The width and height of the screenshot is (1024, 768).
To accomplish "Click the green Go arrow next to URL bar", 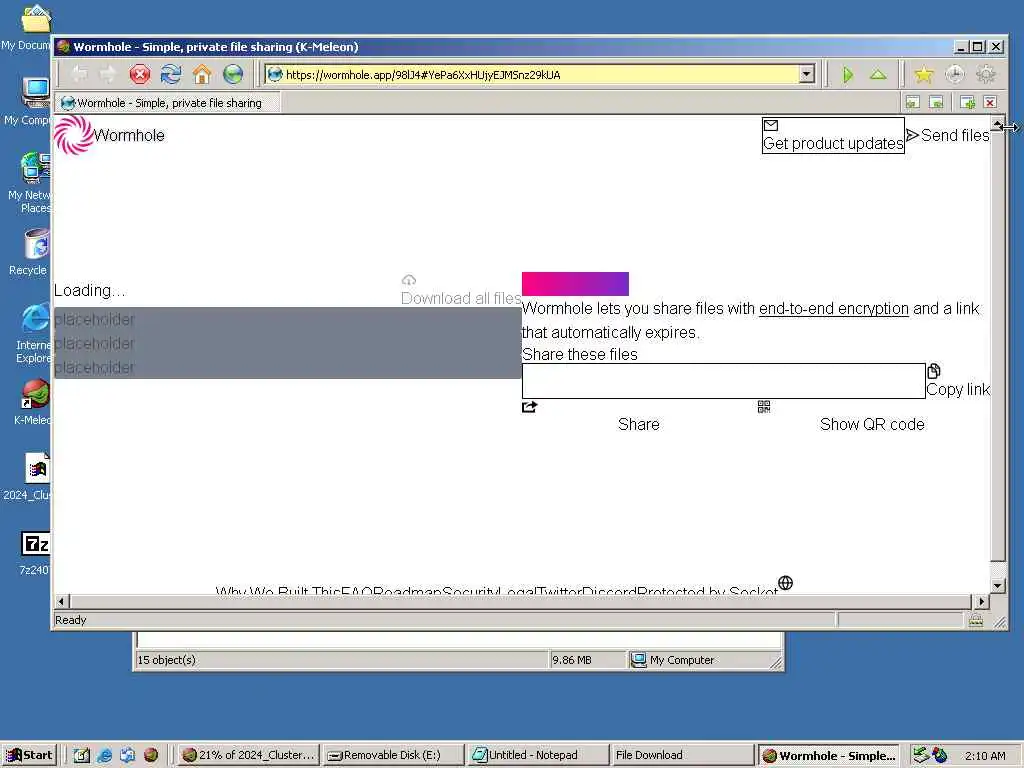I will click(x=848, y=74).
